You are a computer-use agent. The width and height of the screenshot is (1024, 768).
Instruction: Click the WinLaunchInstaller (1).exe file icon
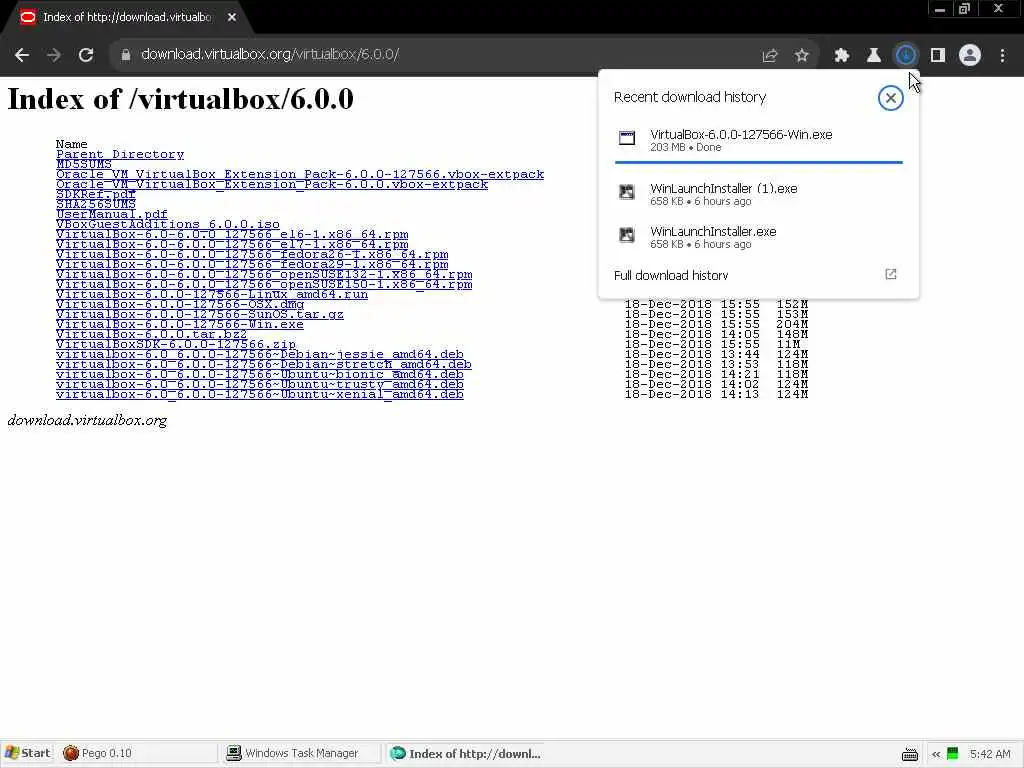[x=627, y=192]
